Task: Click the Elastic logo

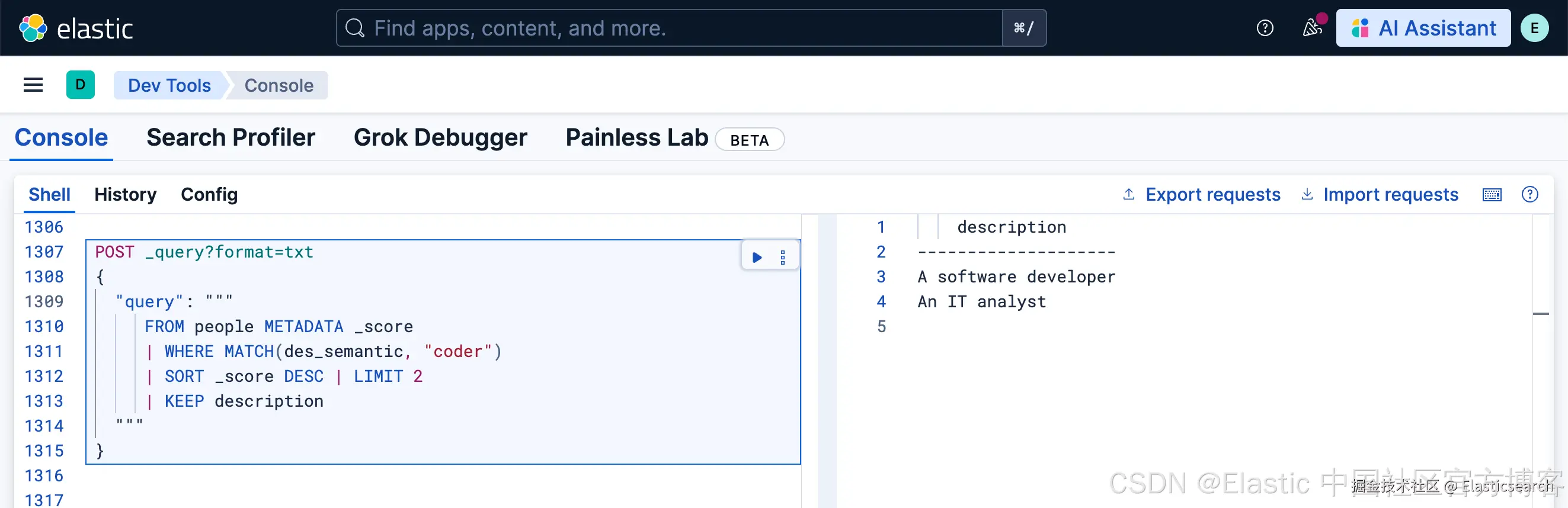Action: coord(76,28)
